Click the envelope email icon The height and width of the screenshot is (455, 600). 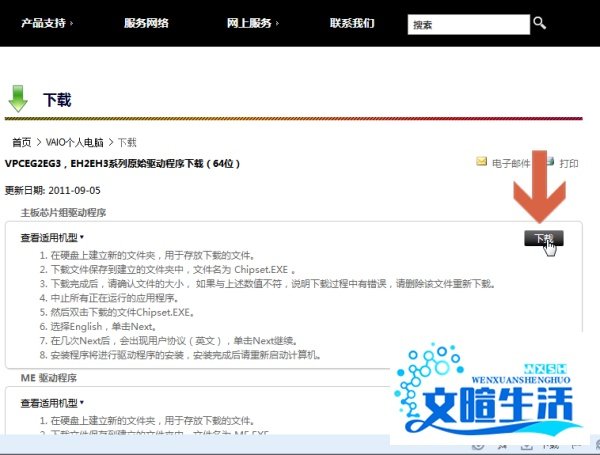click(x=481, y=162)
